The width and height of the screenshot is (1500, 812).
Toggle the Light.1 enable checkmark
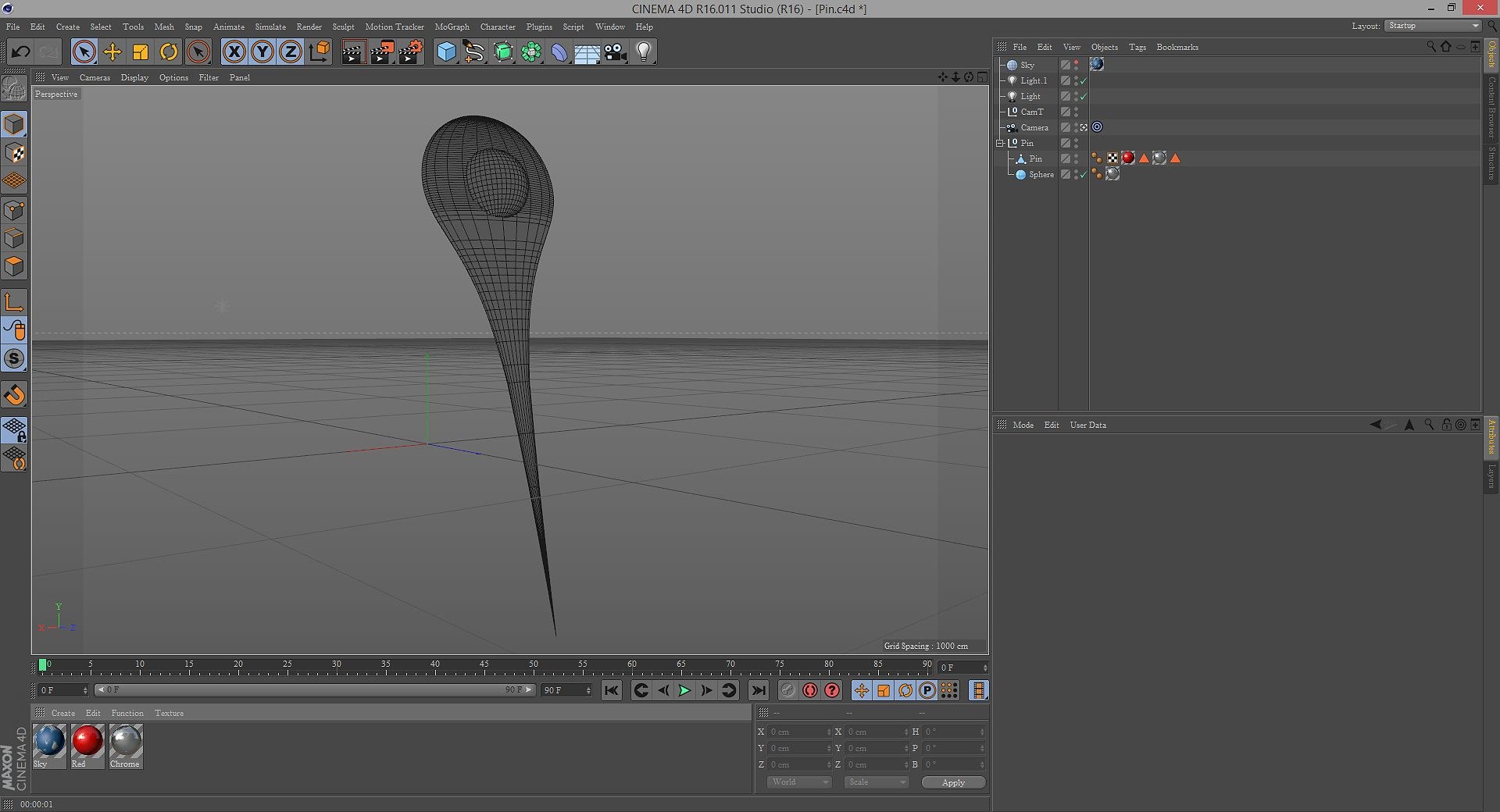click(1084, 80)
